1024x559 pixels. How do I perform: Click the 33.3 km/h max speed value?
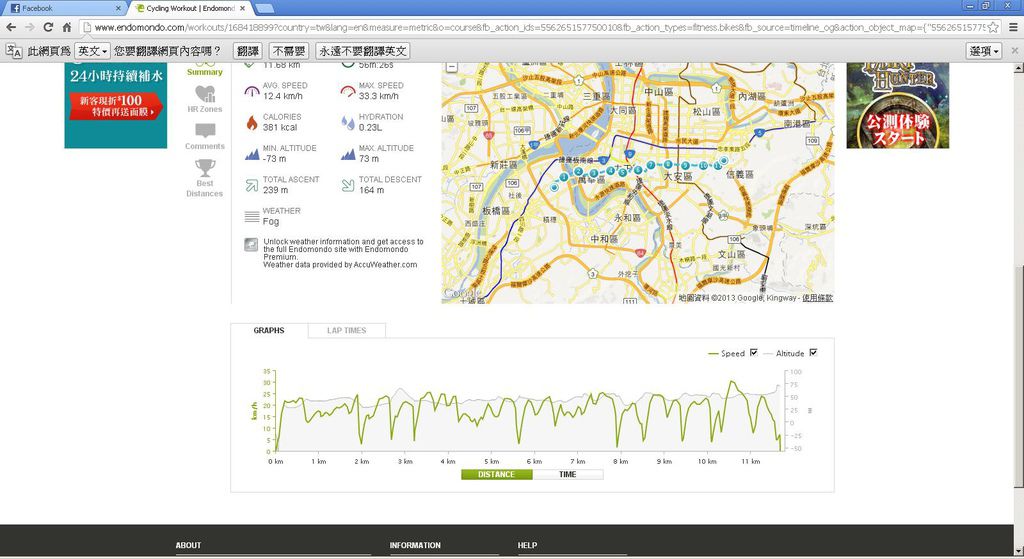click(378, 96)
